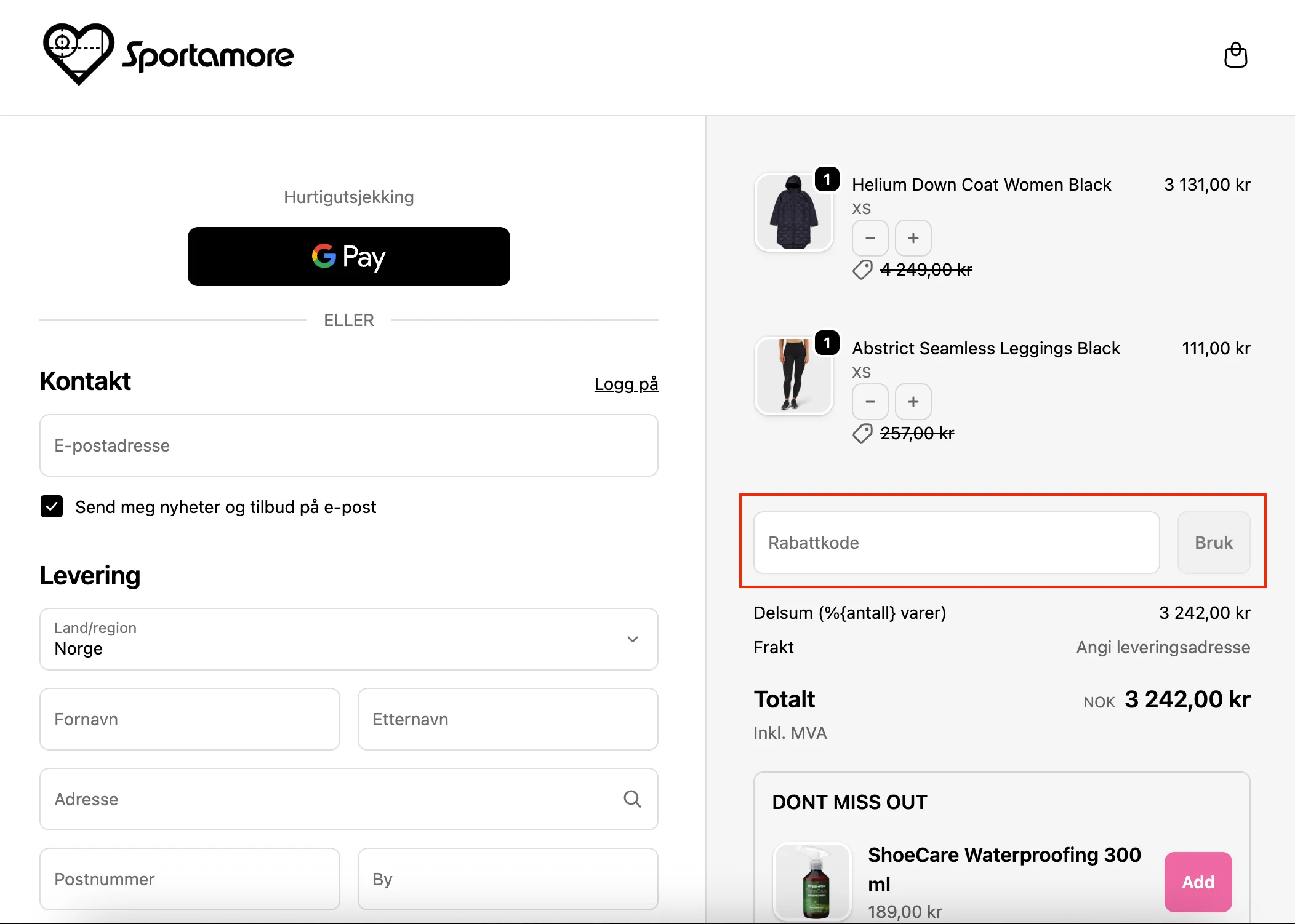The height and width of the screenshot is (924, 1295).
Task: Click the Logg på link
Action: click(626, 384)
